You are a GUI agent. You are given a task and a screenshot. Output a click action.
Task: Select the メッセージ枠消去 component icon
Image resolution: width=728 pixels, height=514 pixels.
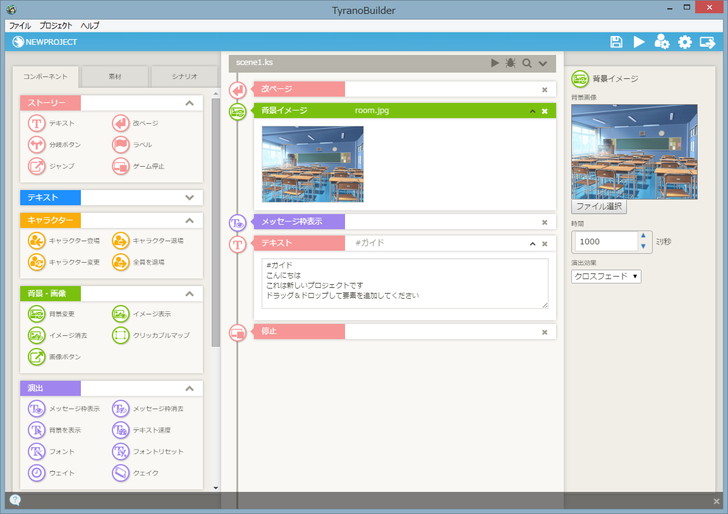pyautogui.click(x=120, y=409)
